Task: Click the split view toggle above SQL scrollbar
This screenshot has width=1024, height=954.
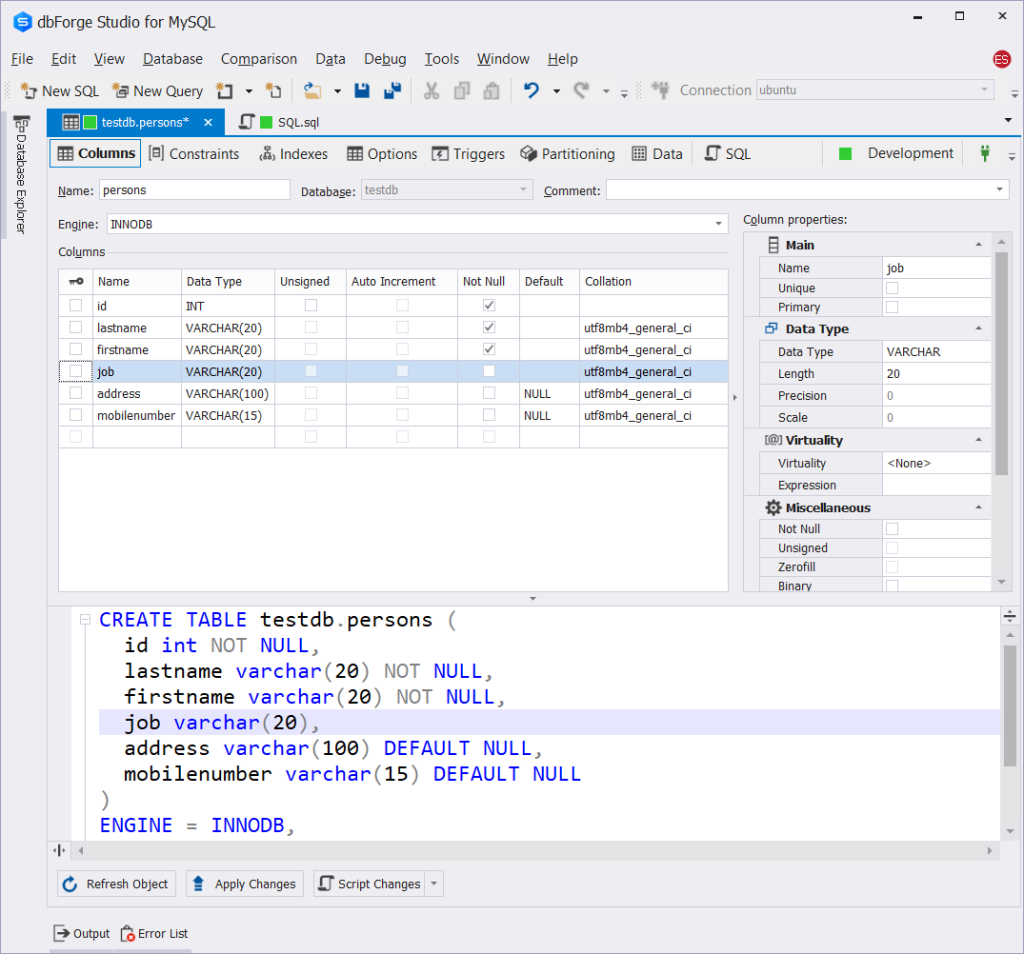Action: click(1010, 616)
